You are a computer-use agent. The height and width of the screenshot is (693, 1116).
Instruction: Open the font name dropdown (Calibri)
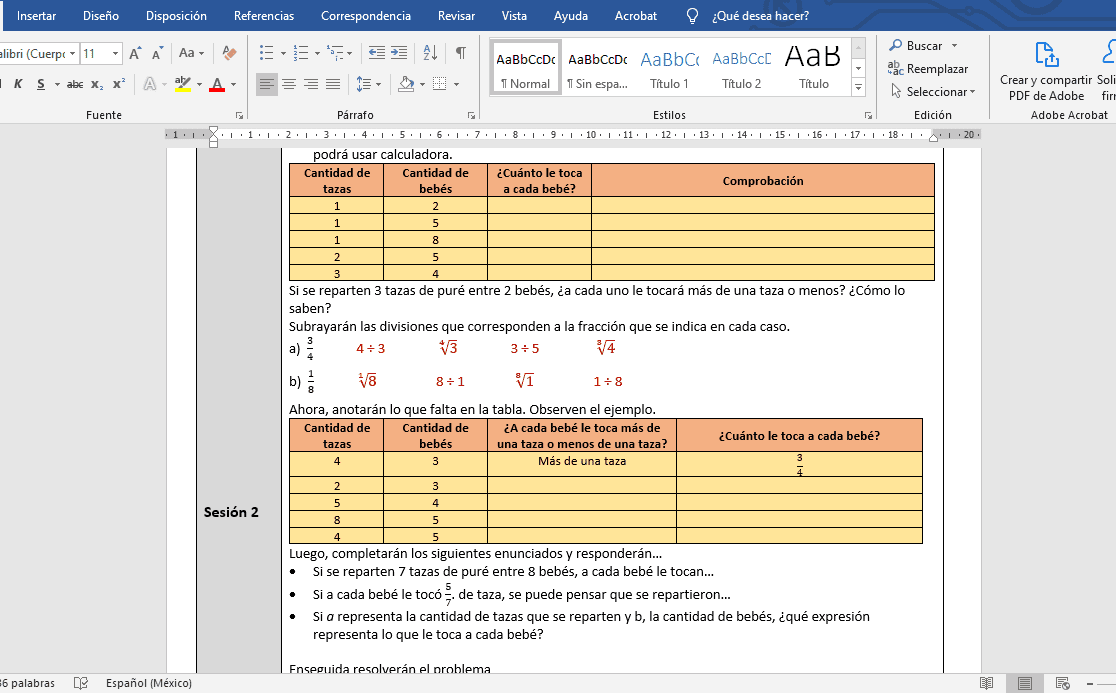[x=73, y=53]
